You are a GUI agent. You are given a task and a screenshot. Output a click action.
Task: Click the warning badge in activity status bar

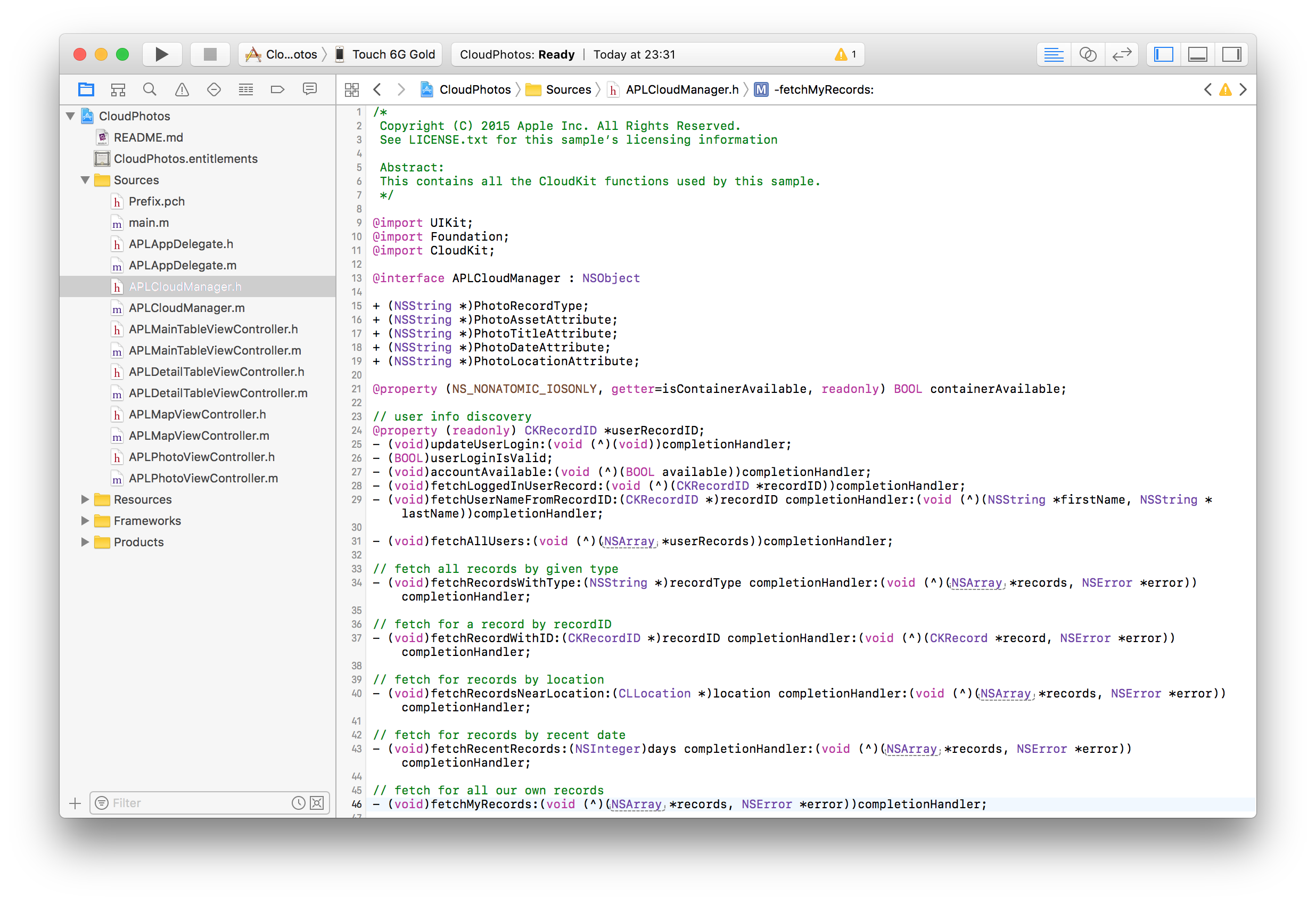(x=845, y=54)
